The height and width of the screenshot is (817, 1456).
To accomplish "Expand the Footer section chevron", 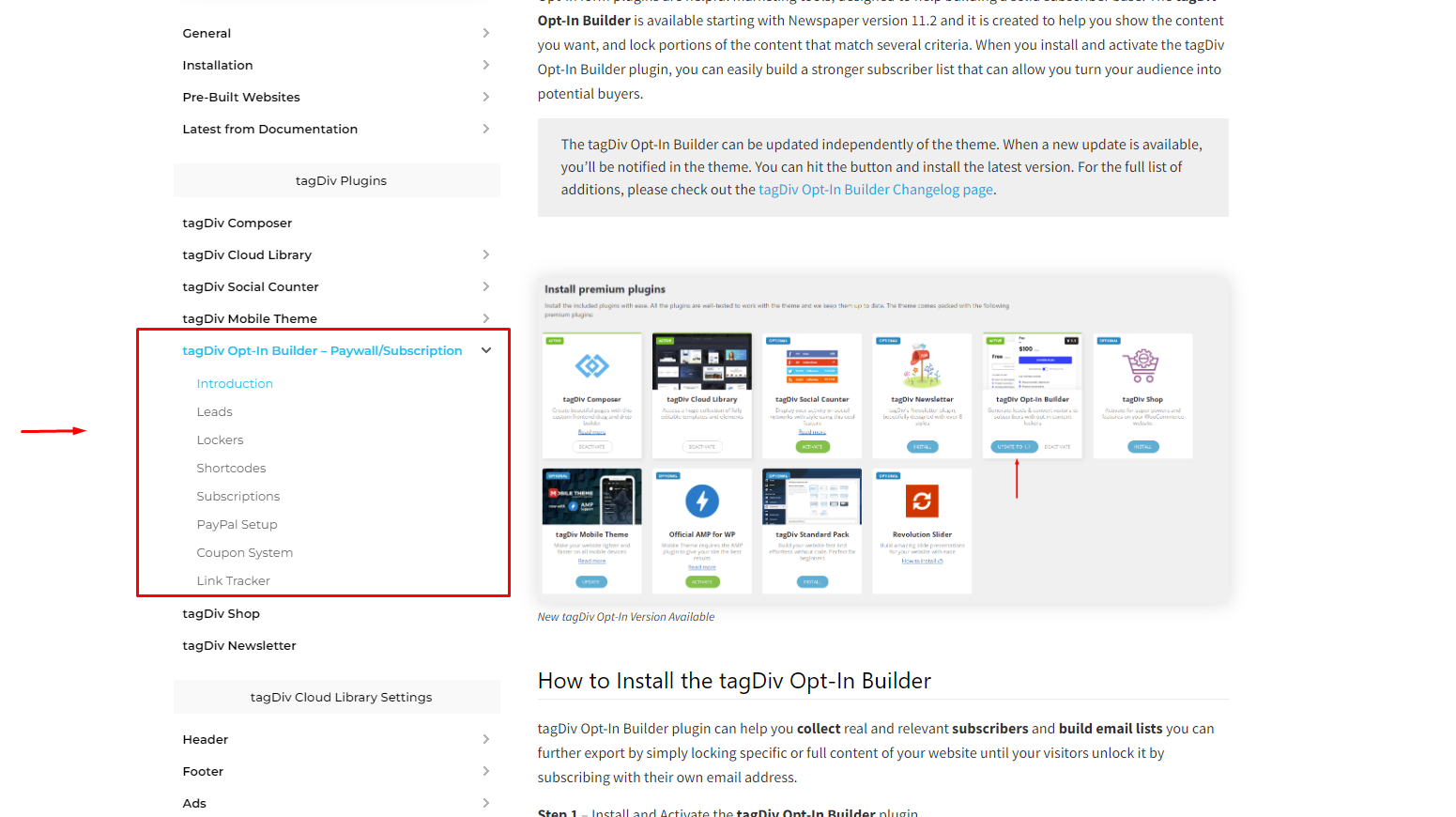I will (485, 771).
